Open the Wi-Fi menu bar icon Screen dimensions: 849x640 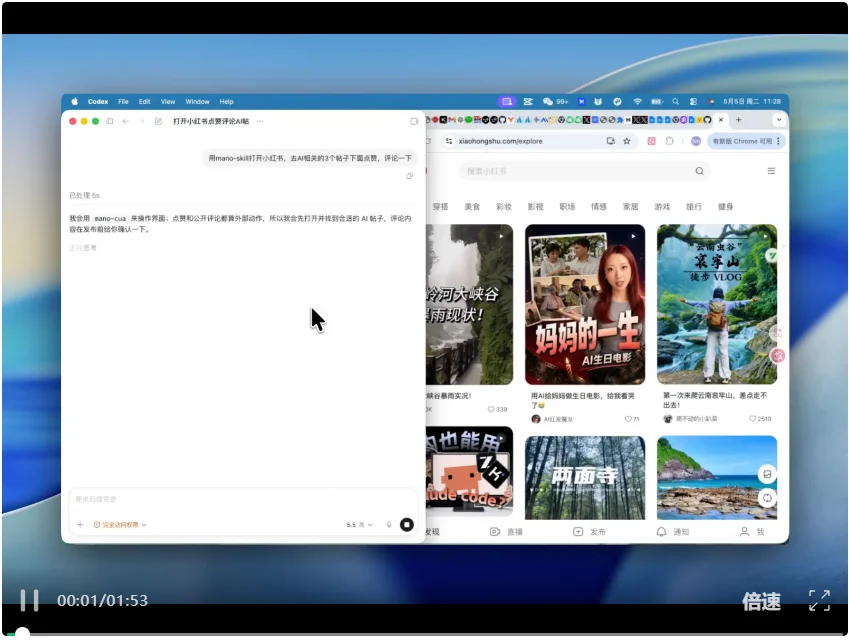[637, 101]
